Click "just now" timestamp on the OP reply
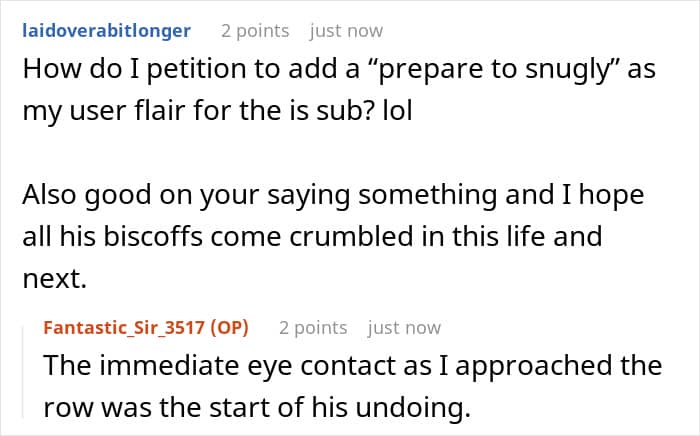 (x=404, y=328)
